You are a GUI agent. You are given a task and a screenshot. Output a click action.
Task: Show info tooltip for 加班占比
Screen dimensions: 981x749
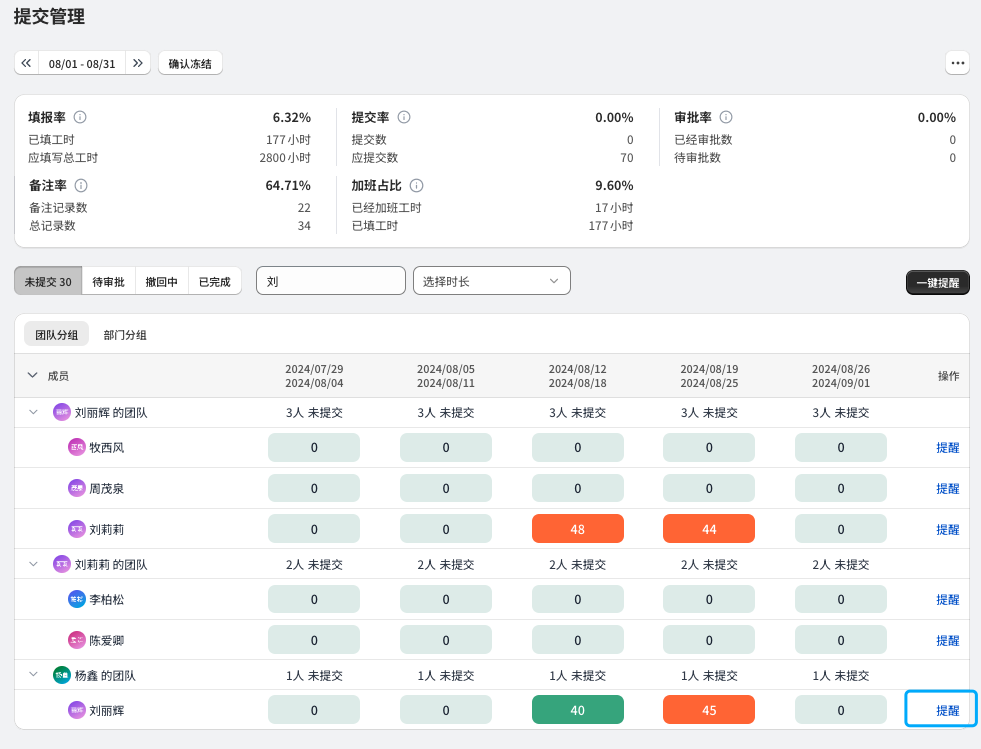point(416,185)
